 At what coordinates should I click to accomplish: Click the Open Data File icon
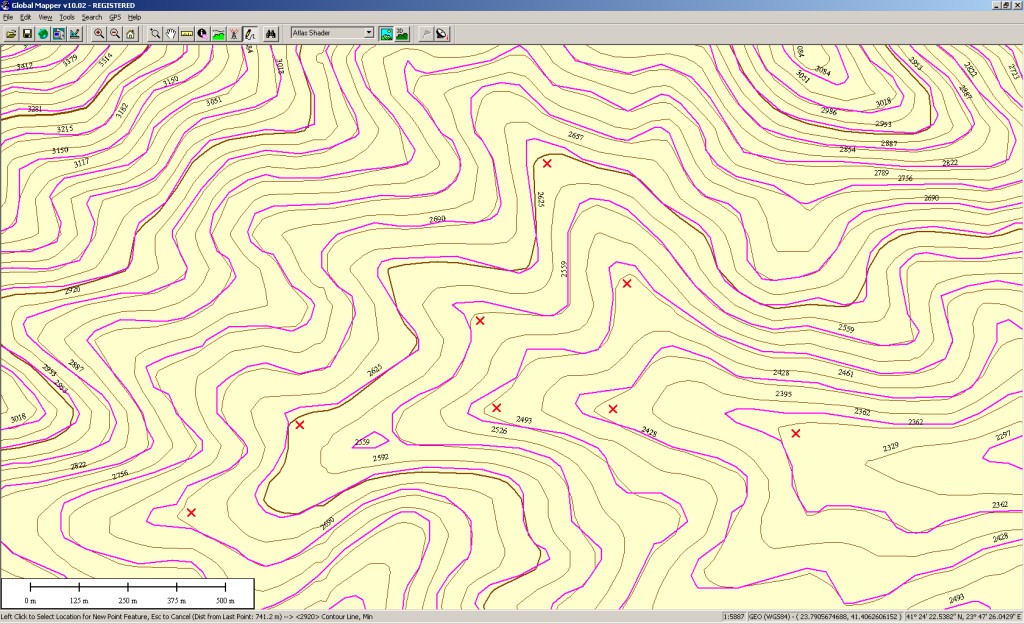coord(11,33)
